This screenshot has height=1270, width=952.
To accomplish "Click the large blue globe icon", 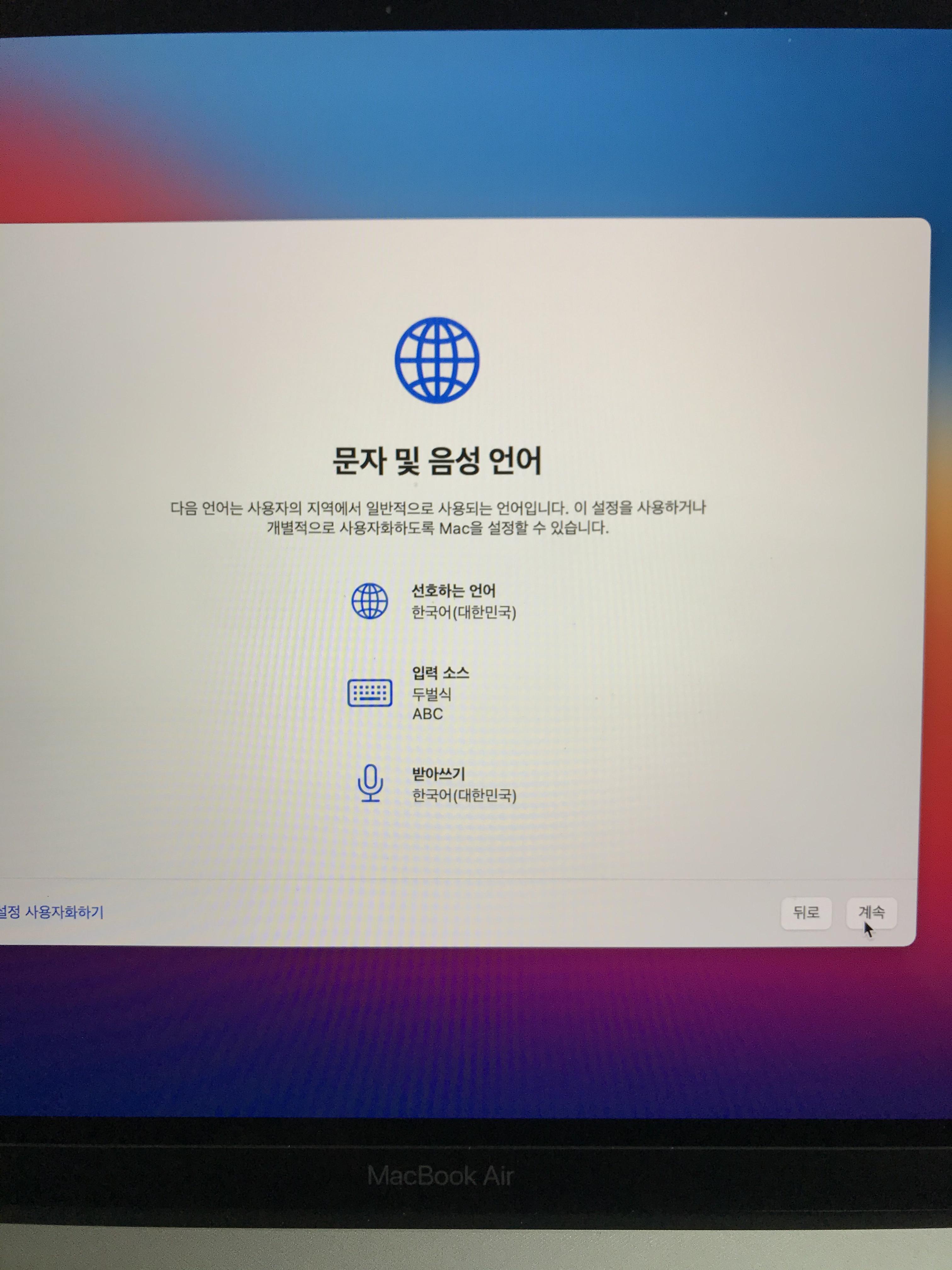I will pos(437,360).
